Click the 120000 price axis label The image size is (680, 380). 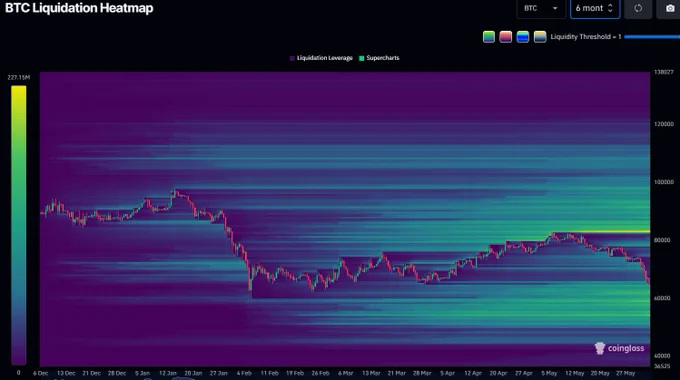point(664,124)
